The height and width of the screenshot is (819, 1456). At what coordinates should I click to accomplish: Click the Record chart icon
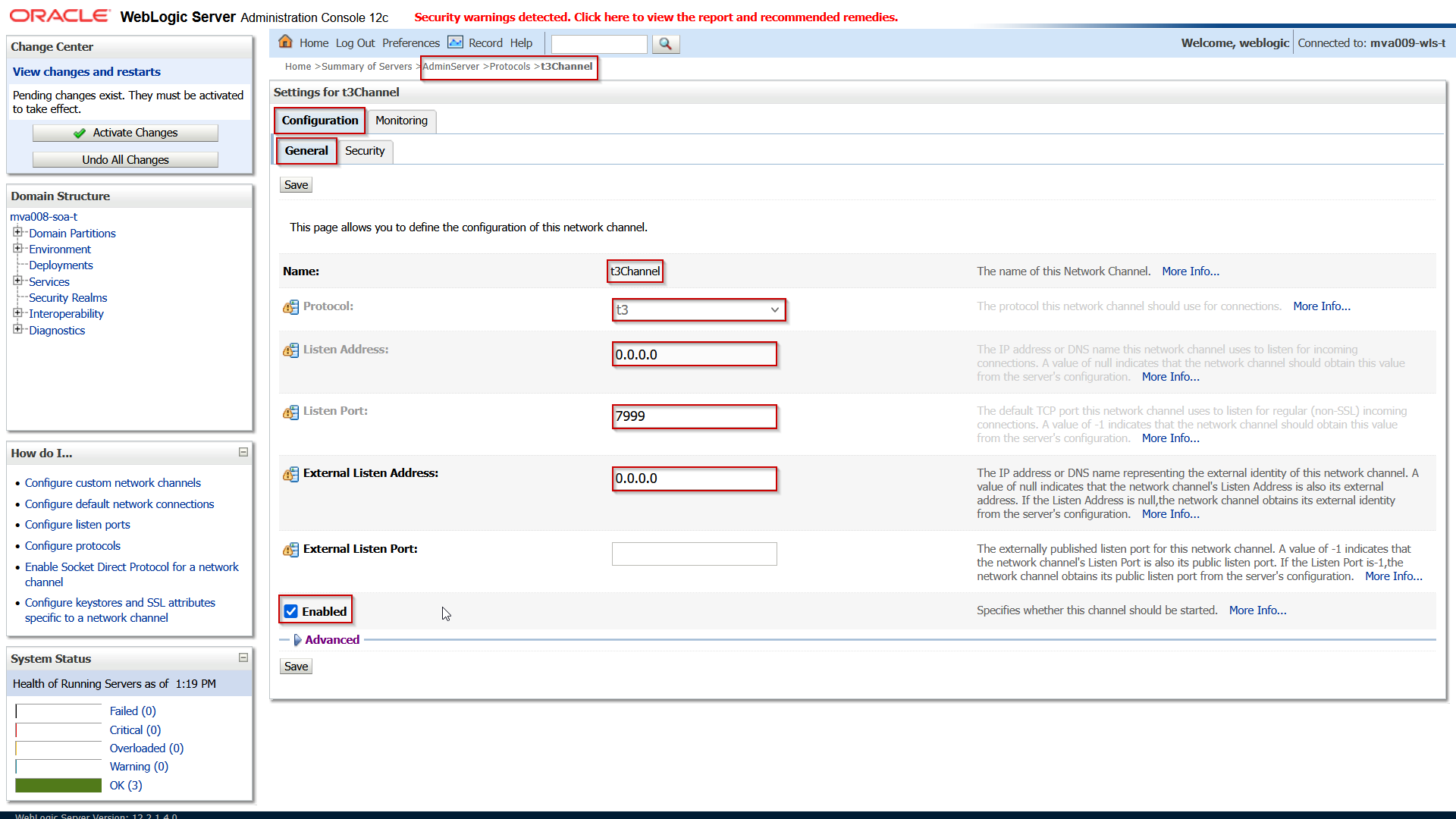455,42
